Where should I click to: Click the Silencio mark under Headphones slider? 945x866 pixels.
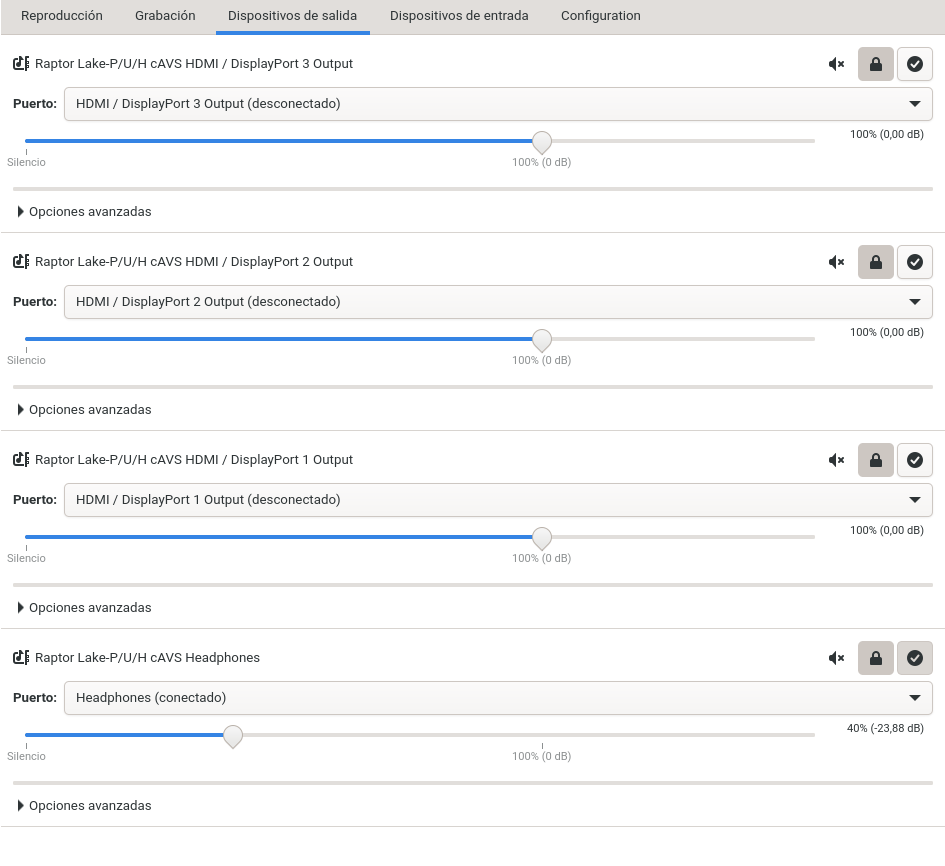[x=26, y=756]
